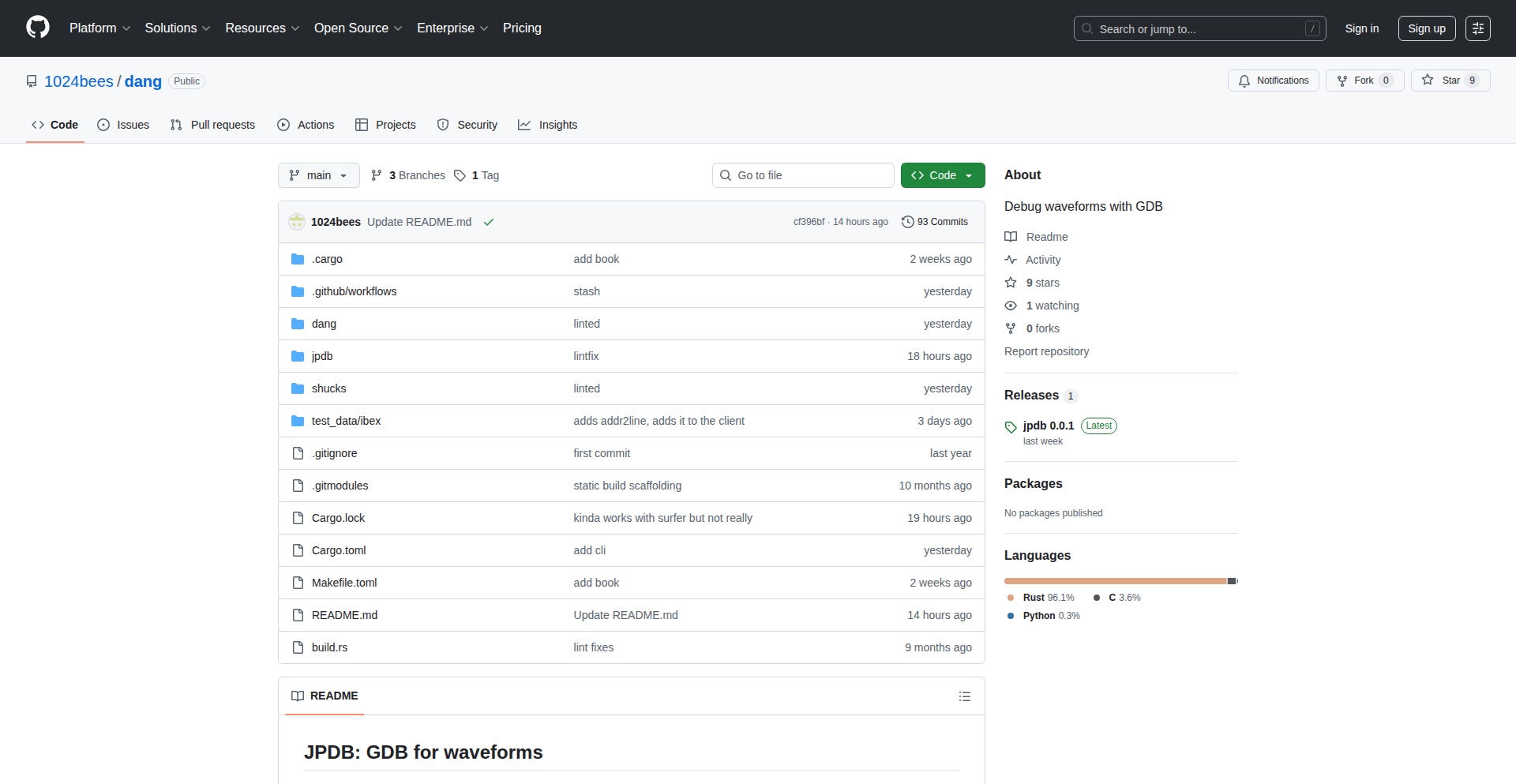The width and height of the screenshot is (1516, 784).
Task: Click the green commit status checkmark
Action: coord(489,222)
